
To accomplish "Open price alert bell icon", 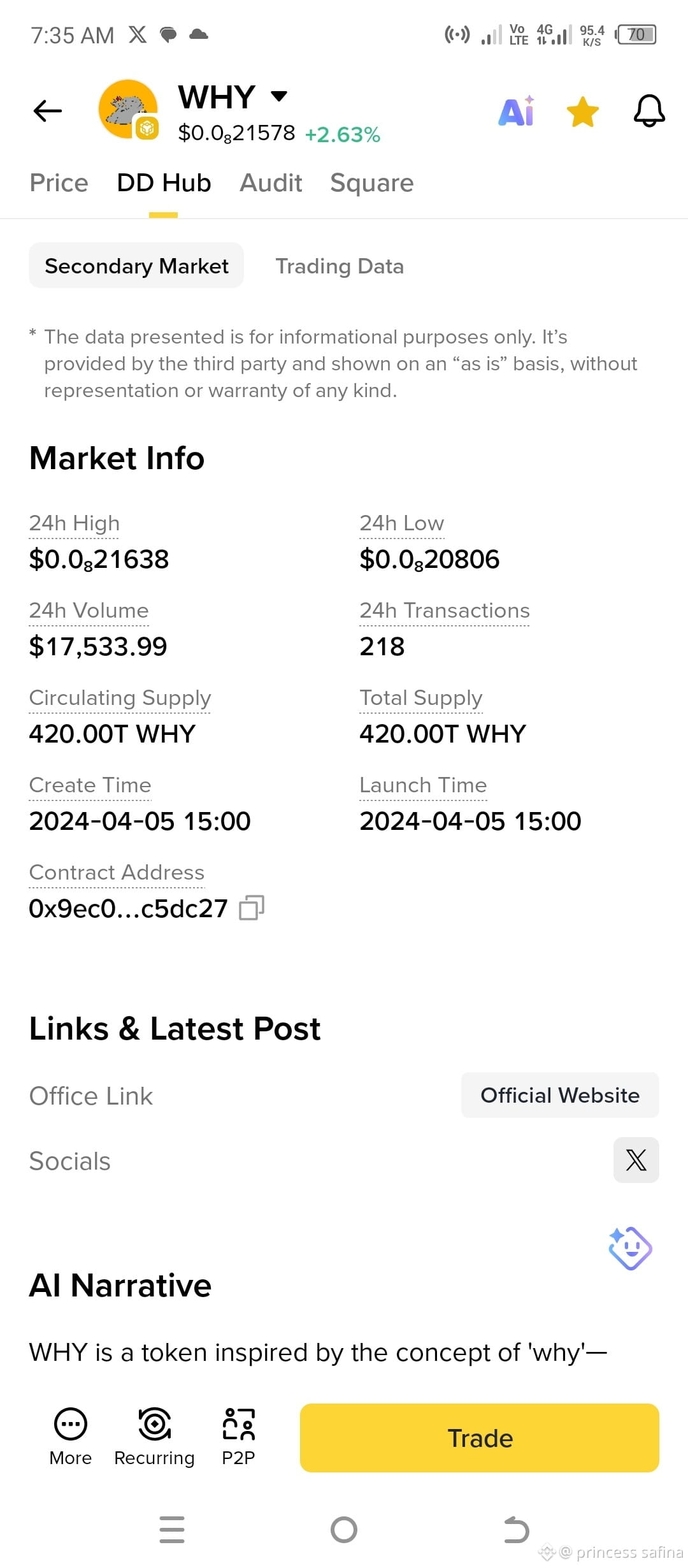I will [x=649, y=111].
